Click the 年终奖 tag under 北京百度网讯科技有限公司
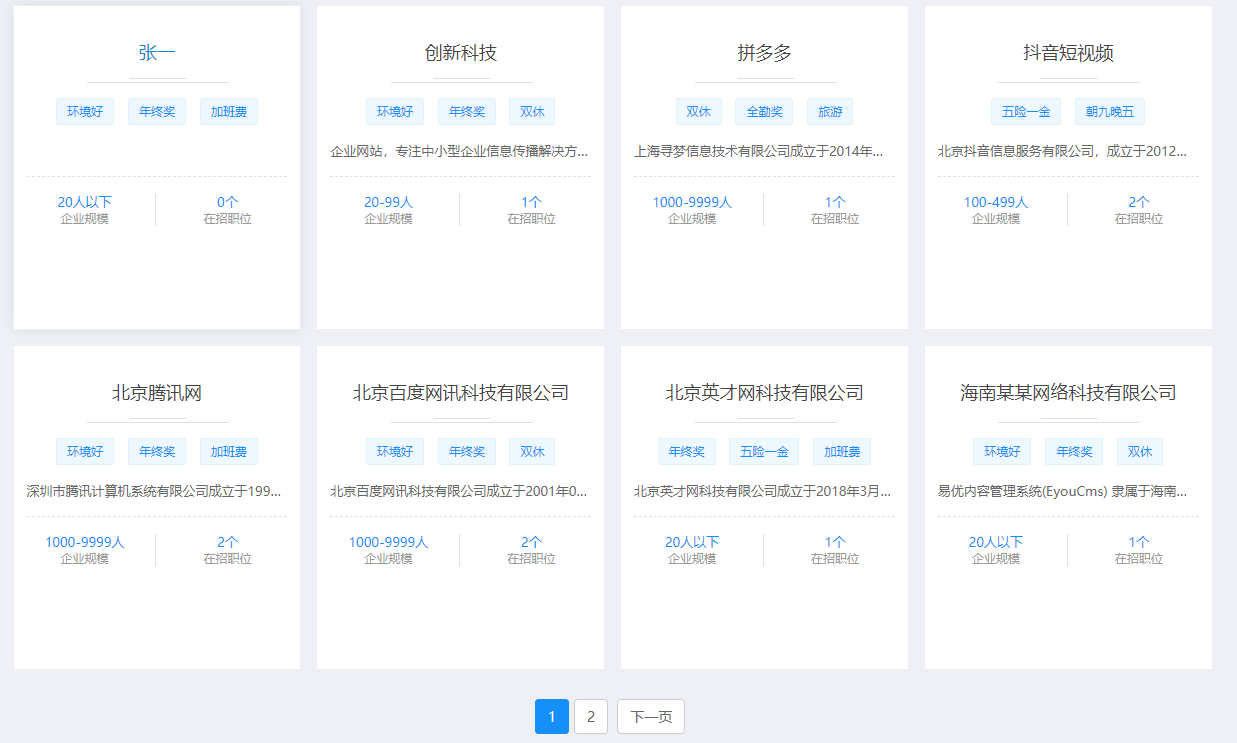This screenshot has width=1237, height=743. 467,452
